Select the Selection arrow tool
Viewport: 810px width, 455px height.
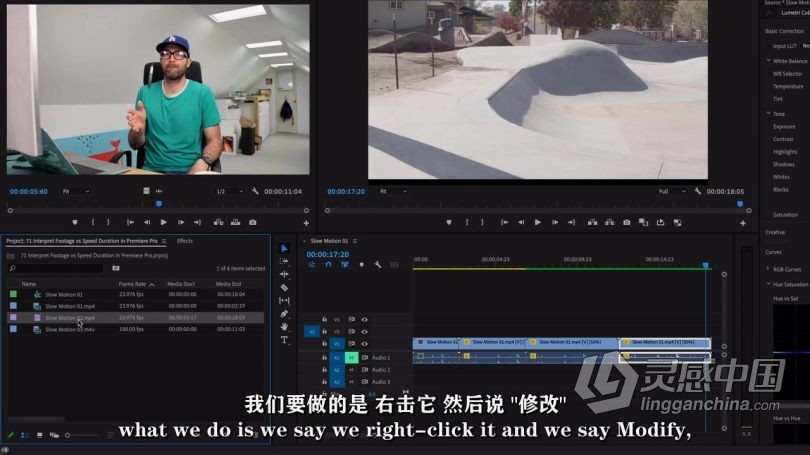[284, 248]
